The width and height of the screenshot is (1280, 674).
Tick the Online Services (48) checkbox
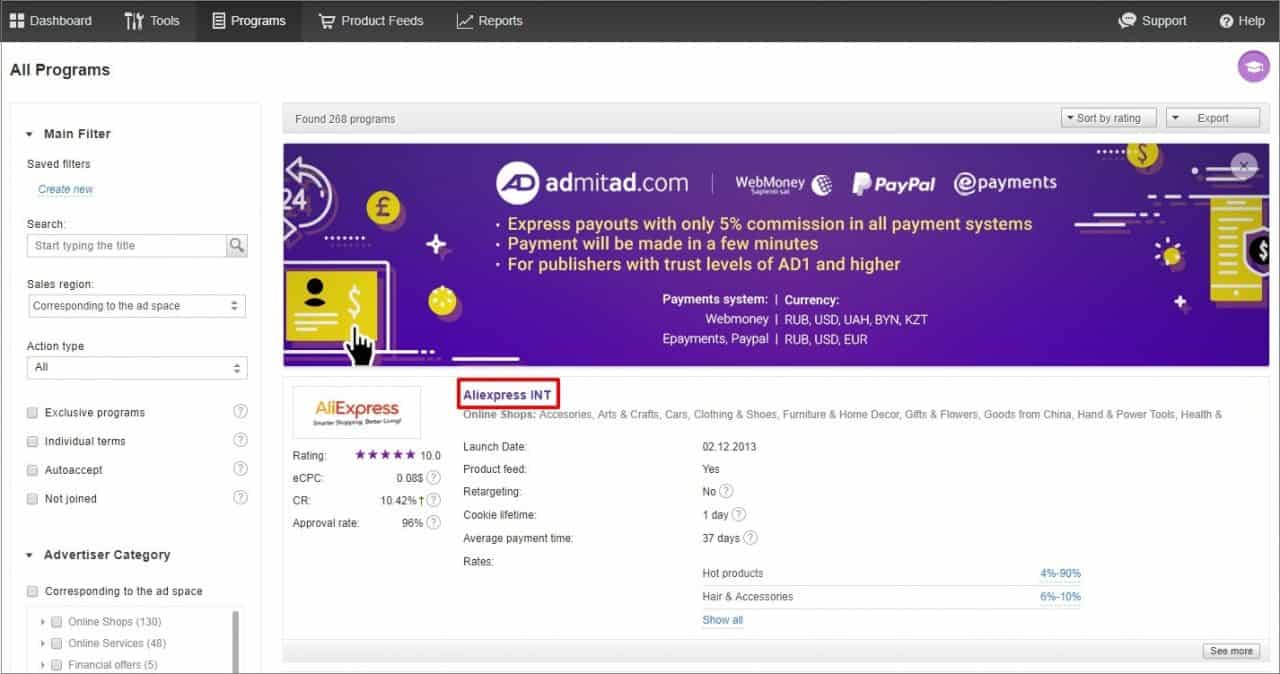[57, 643]
